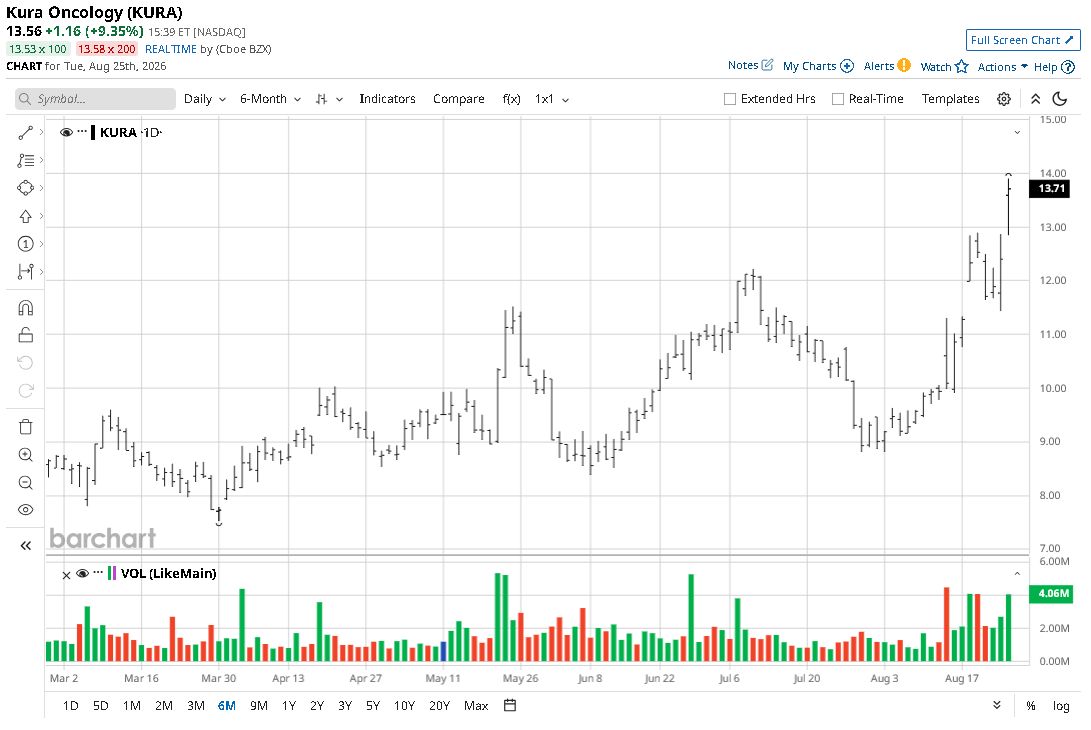The image size is (1091, 730).
Task: Remove the VOL study with X
Action: tap(66, 575)
